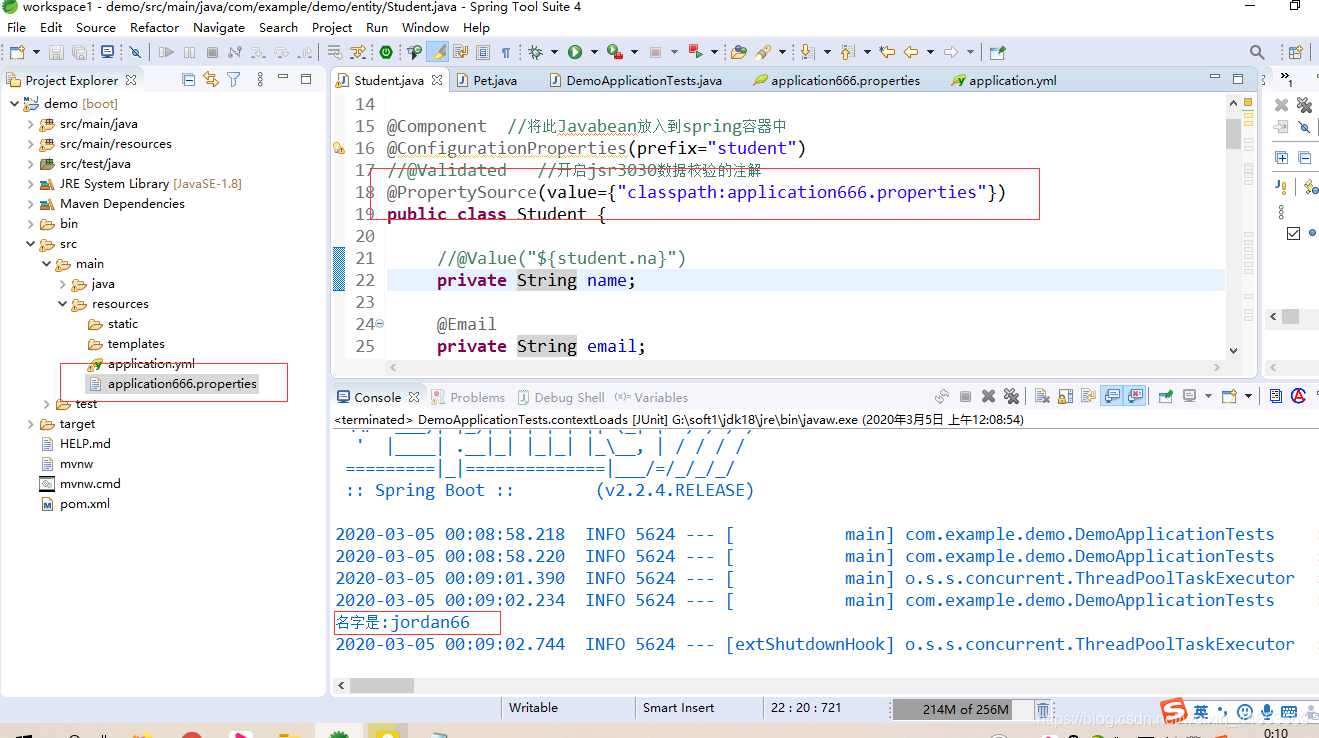Toggle console Word Wrap icon
The width and height of the screenshot is (1319, 738).
(1088, 397)
